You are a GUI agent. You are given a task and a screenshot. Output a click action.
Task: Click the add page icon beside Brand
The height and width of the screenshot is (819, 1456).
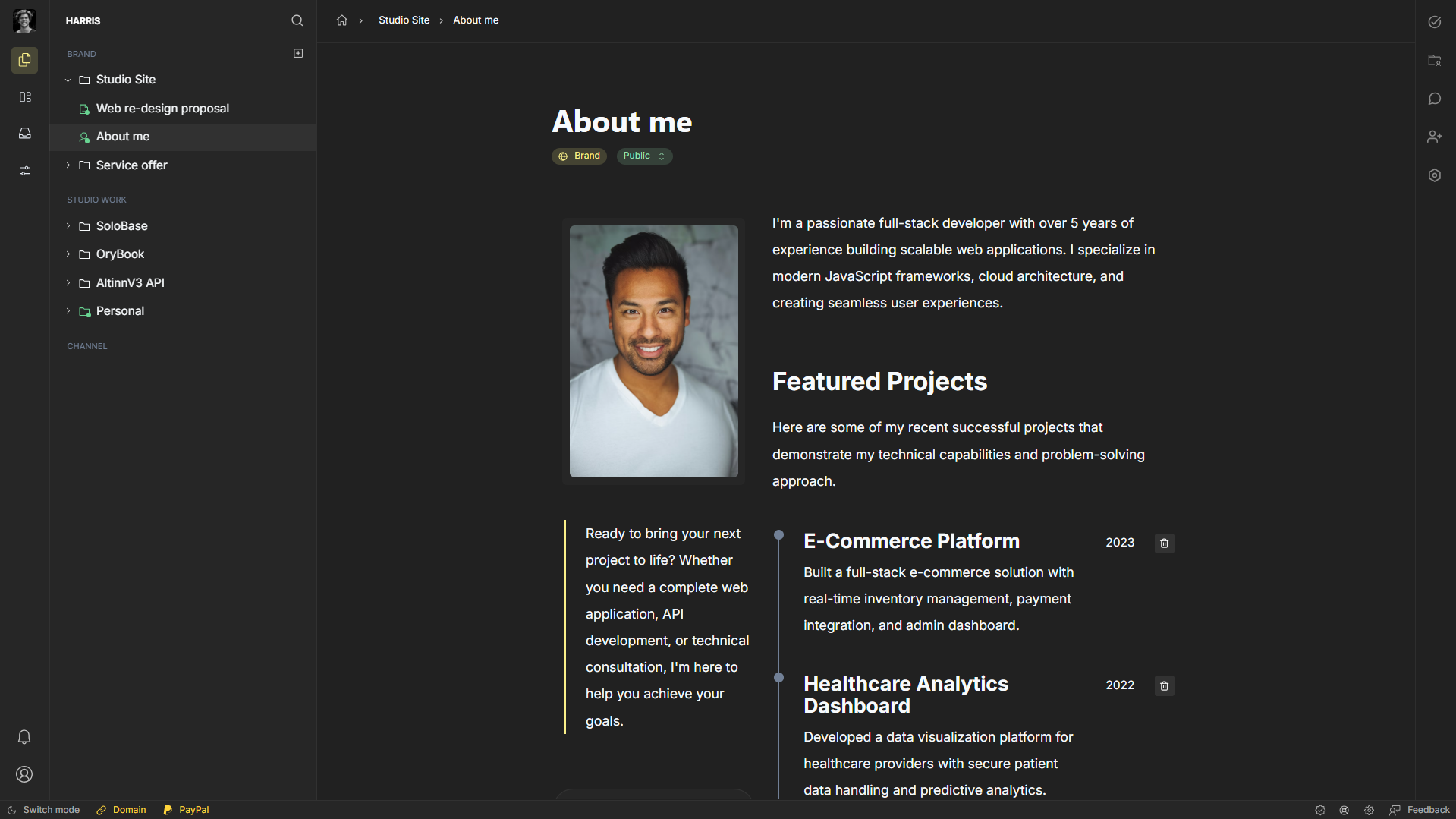[x=298, y=53]
